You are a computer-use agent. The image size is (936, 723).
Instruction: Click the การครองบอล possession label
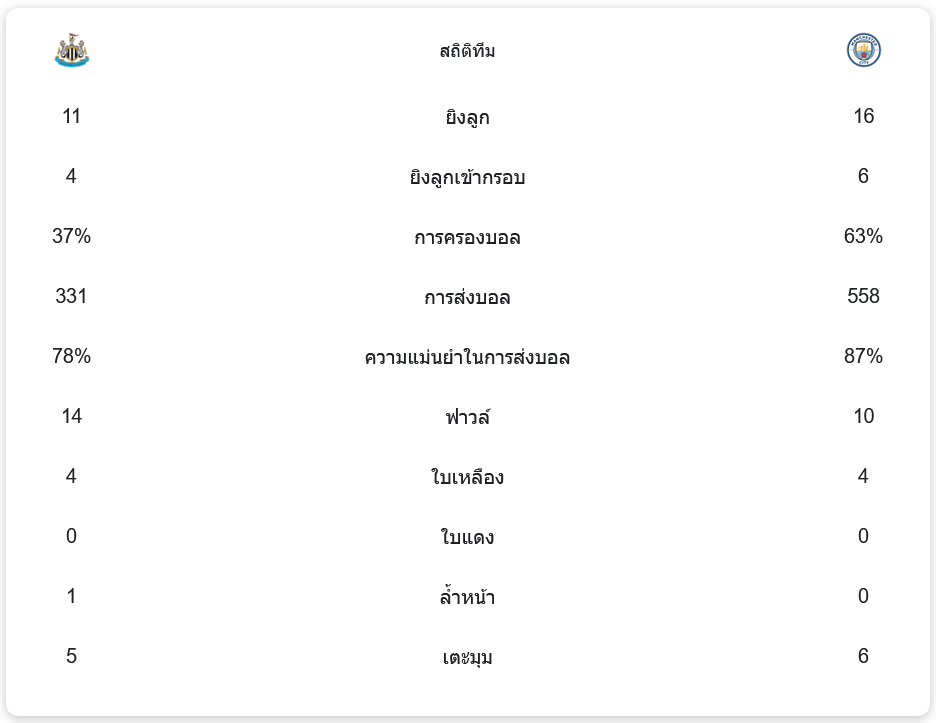[x=467, y=238]
